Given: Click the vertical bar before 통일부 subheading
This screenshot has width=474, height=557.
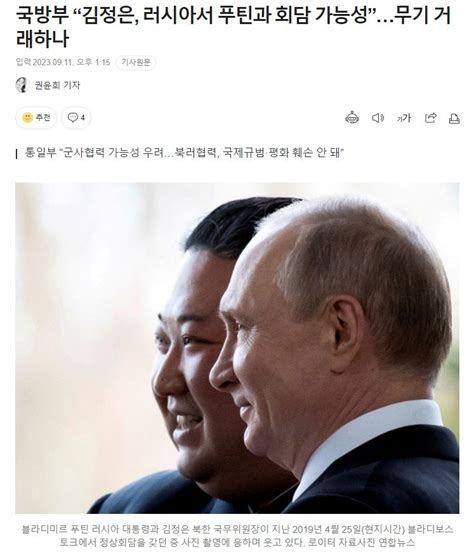Looking at the screenshot, I should point(17,154).
